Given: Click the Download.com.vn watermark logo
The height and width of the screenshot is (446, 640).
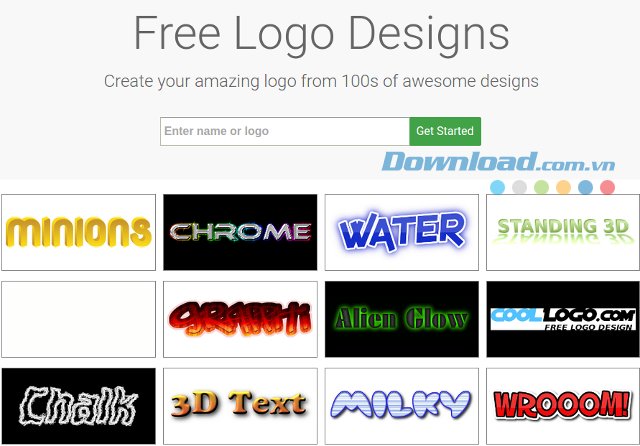Looking at the screenshot, I should pyautogui.click(x=498, y=162).
